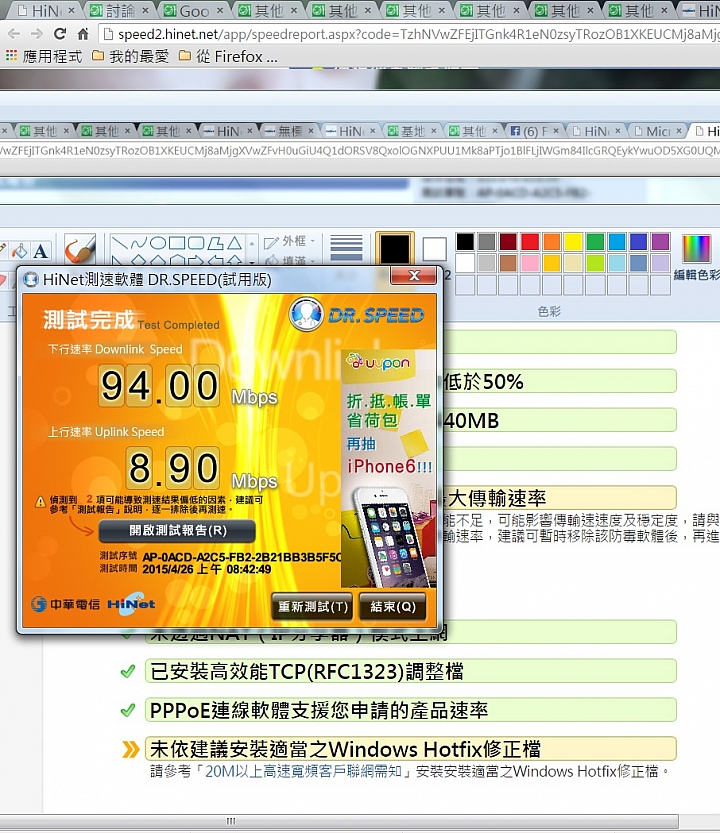The height and width of the screenshot is (833, 720).
Task: Switch to the Facebook (6) tab
Action: (535, 131)
